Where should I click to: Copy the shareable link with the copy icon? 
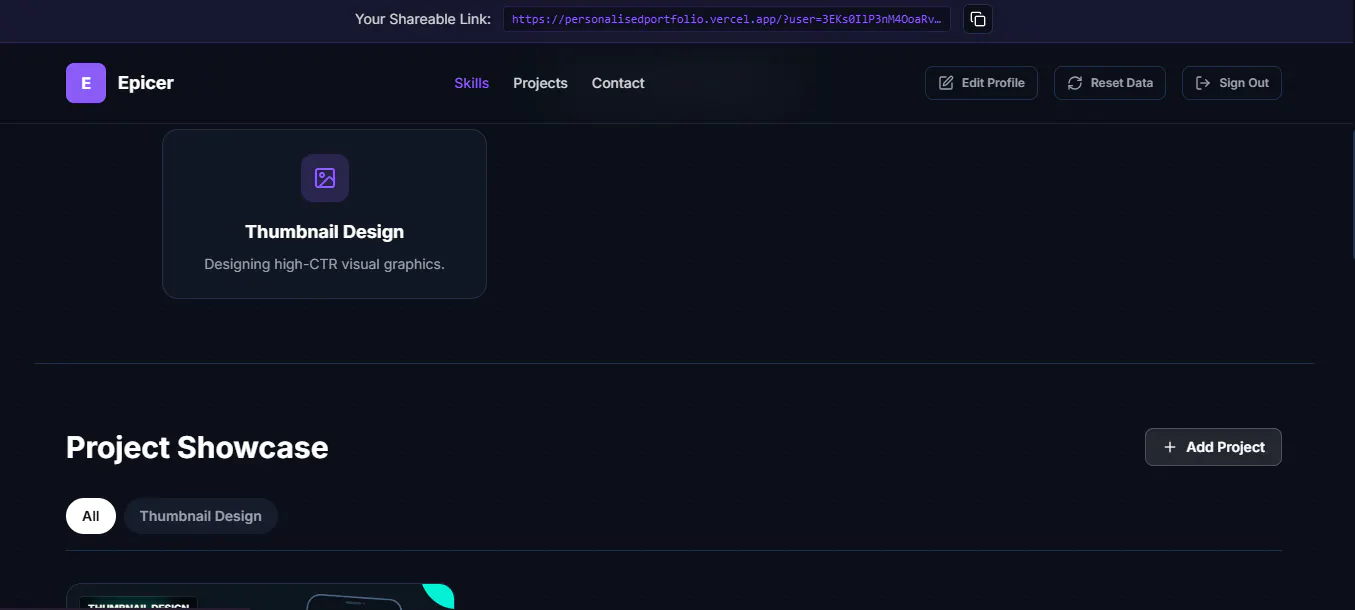[x=978, y=19]
